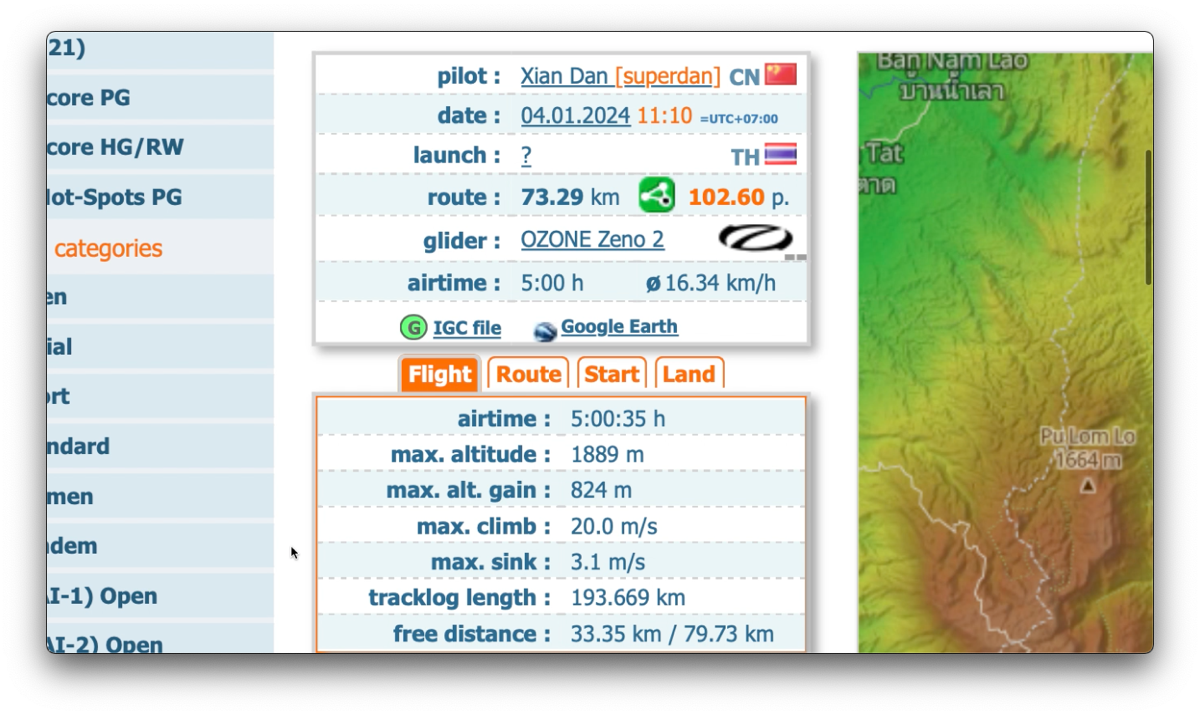This screenshot has width=1200, height=715.
Task: Click the max. sink 3.1 m/s value
Action: (608, 563)
